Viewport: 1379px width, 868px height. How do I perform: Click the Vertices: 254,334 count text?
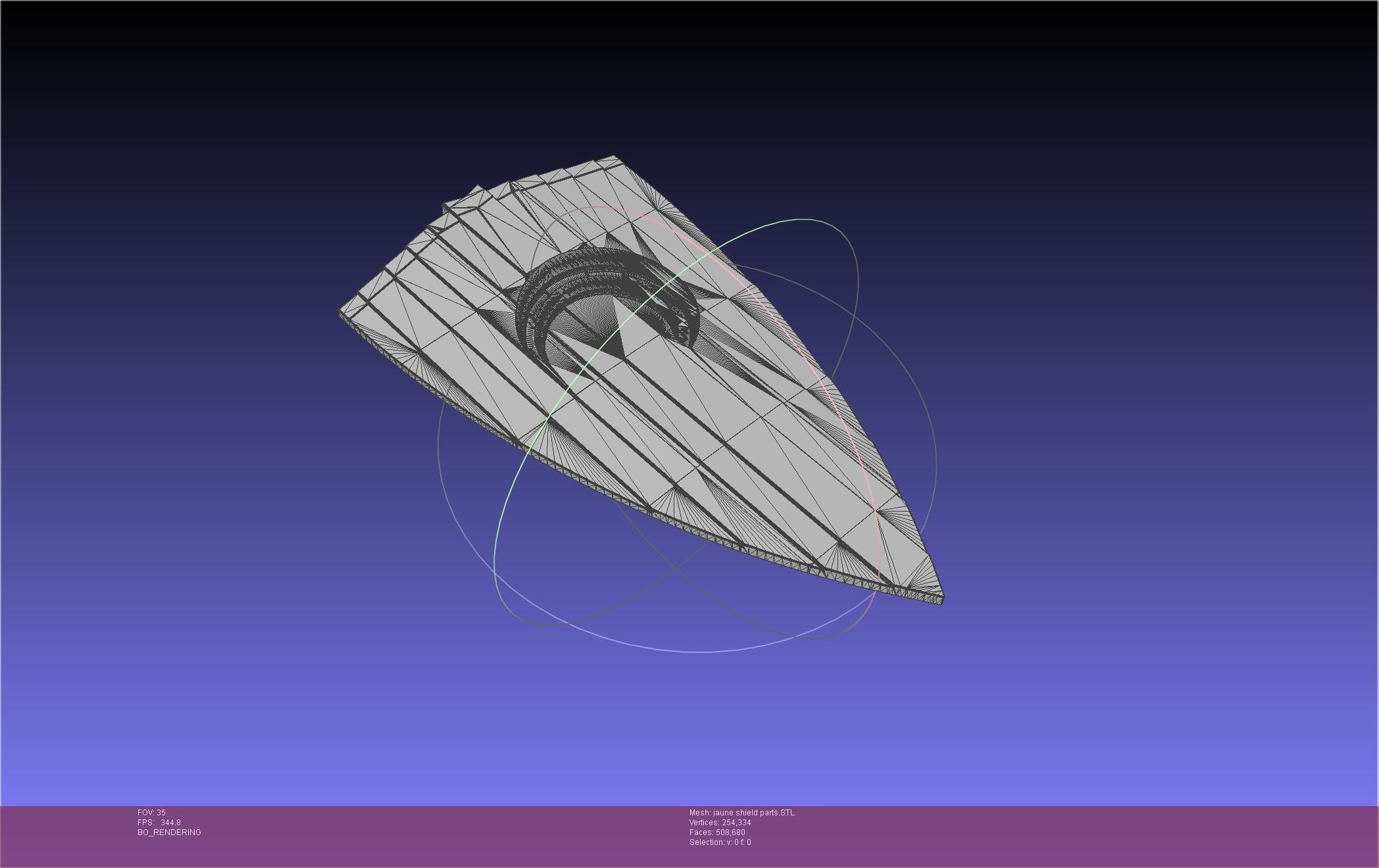coord(720,823)
